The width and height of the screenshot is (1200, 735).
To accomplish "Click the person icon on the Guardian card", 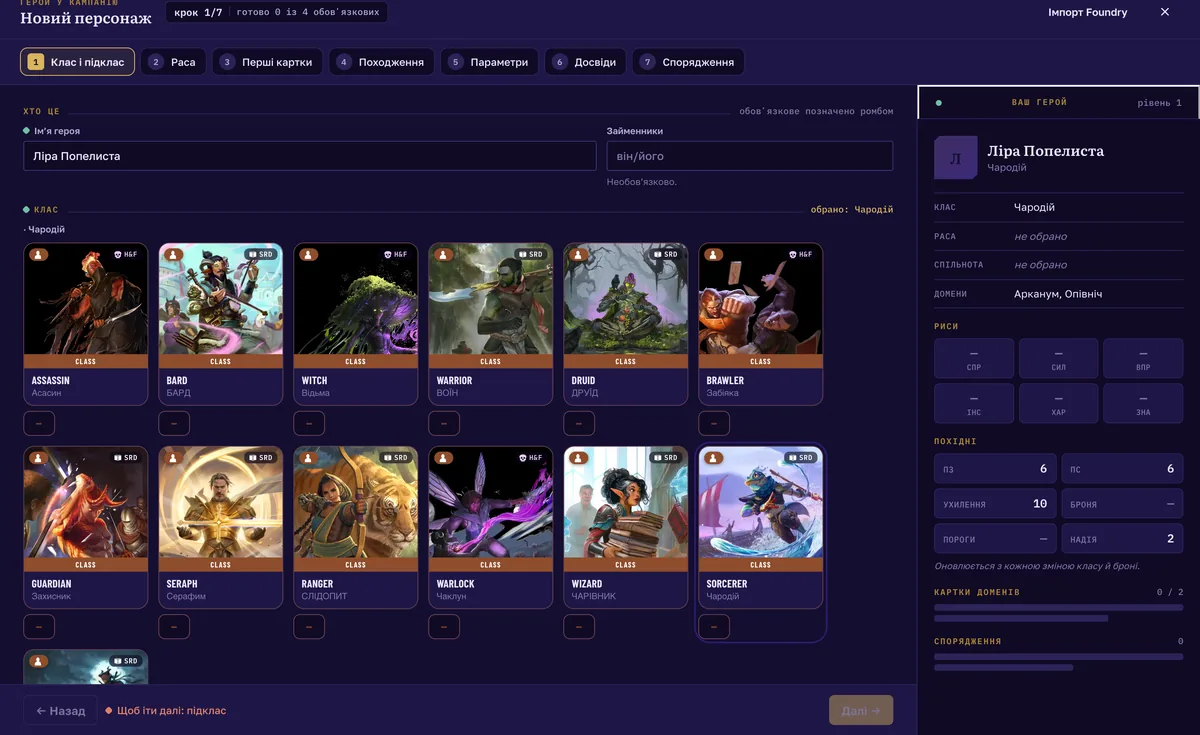I will click(39, 458).
